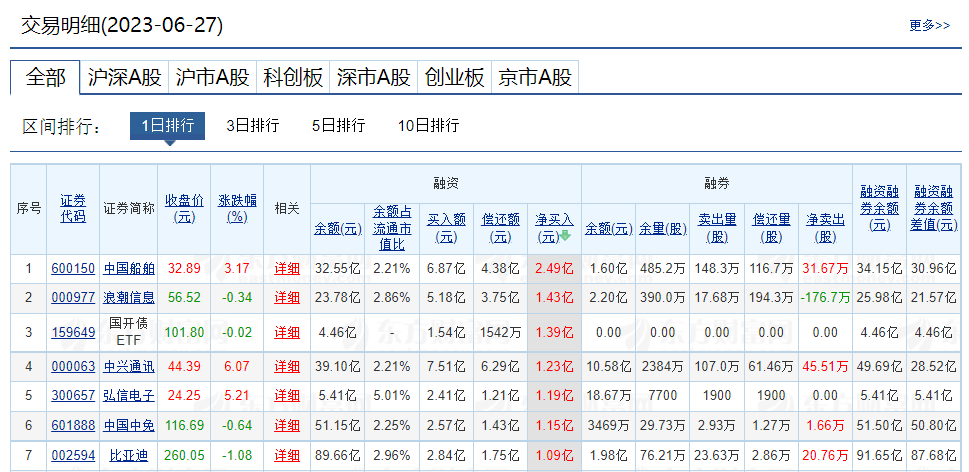The width and height of the screenshot is (969, 472).
Task: Sort by 偿还量(股) header
Action: point(771,229)
